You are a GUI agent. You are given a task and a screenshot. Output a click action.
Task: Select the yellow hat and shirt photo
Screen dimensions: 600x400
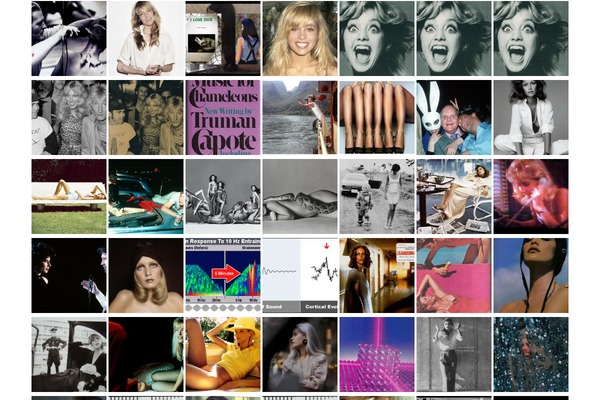click(223, 354)
